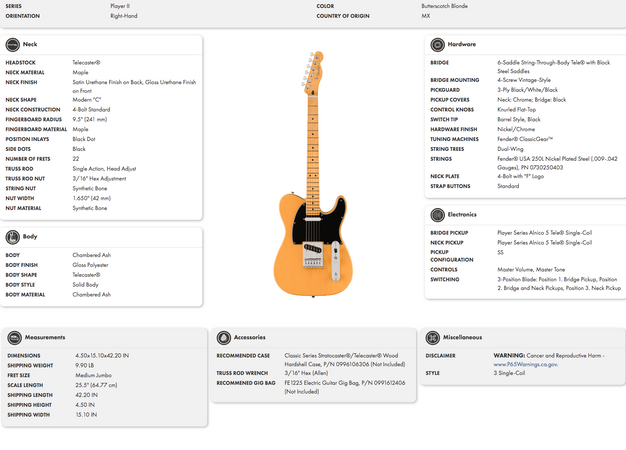Click the Neck section icon

pos(12,45)
